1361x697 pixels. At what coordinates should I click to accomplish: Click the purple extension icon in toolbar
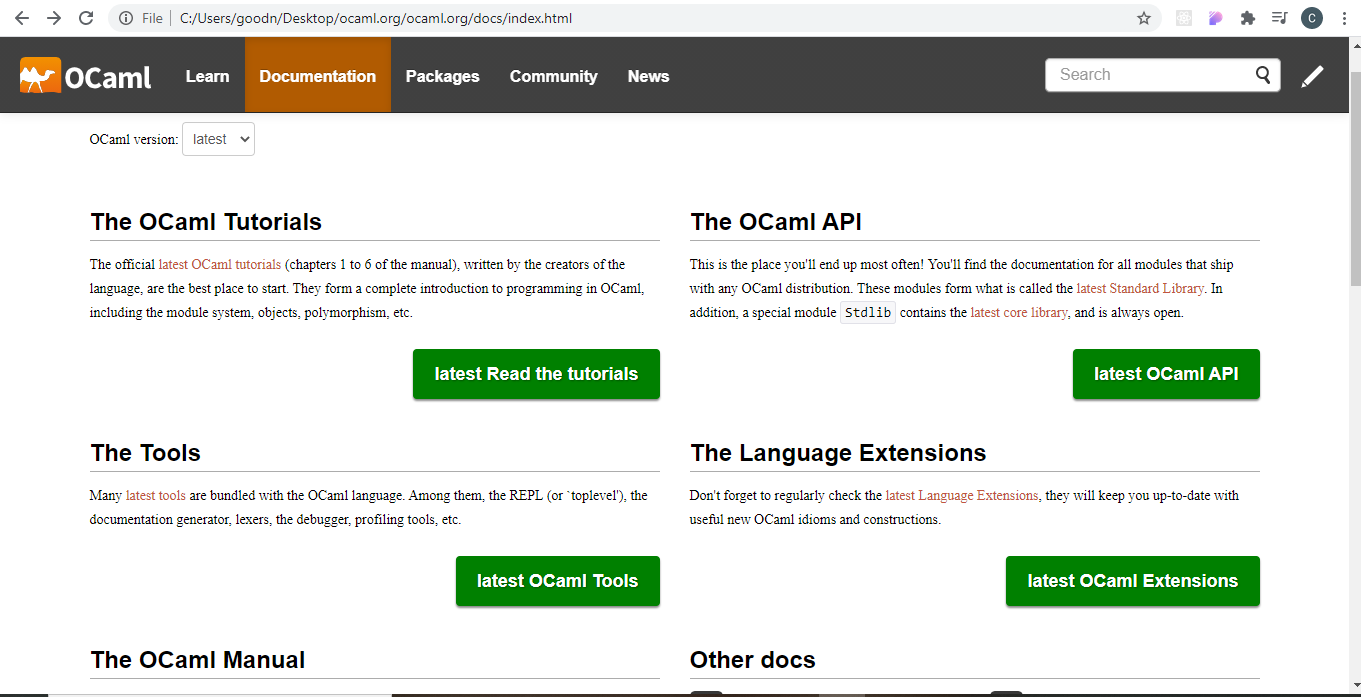(x=1215, y=18)
